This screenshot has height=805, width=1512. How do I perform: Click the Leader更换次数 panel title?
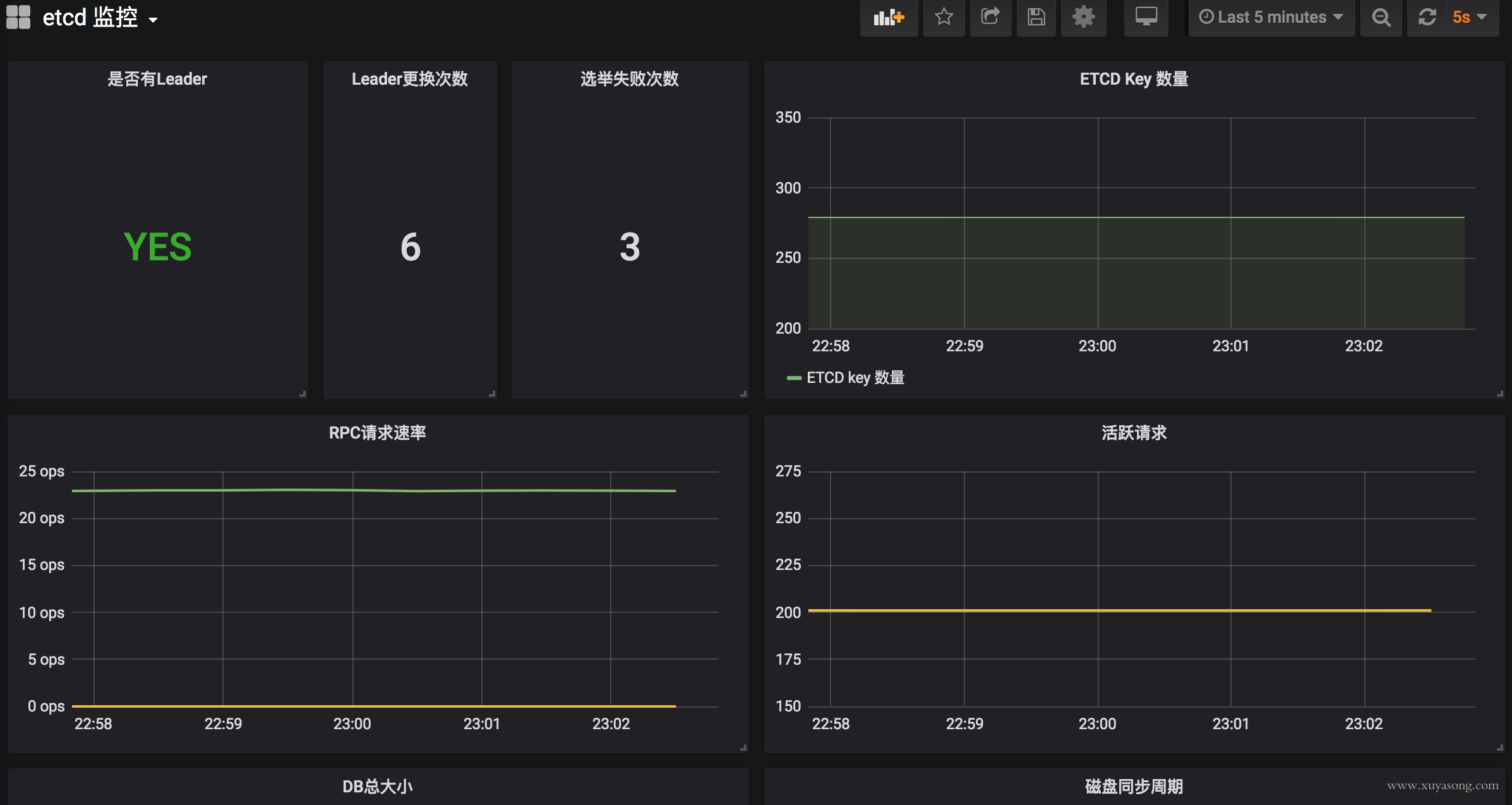tap(409, 79)
